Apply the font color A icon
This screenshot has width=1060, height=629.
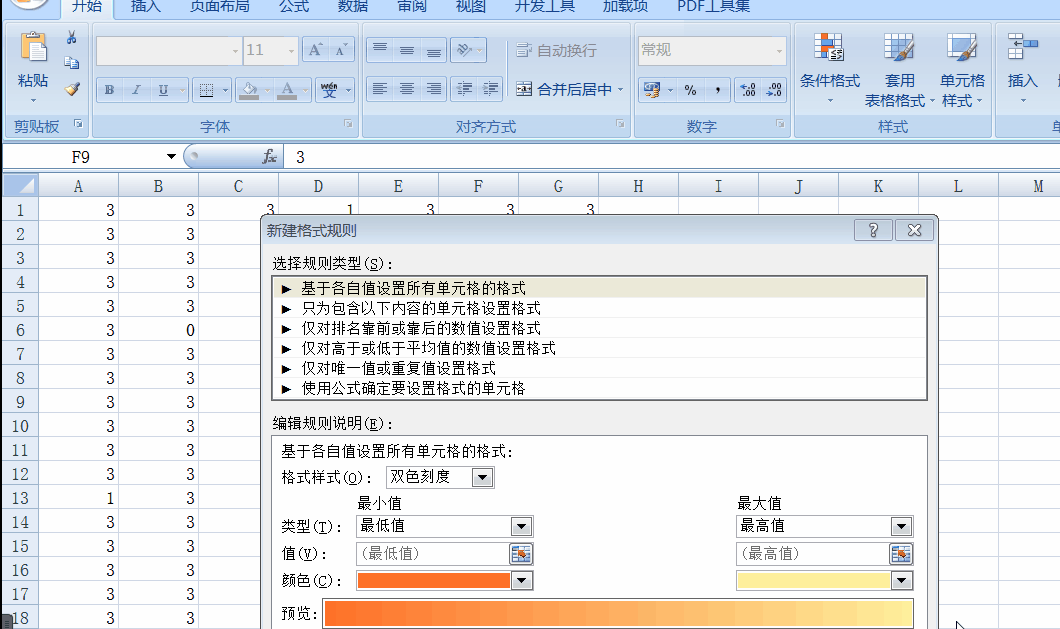(x=287, y=89)
